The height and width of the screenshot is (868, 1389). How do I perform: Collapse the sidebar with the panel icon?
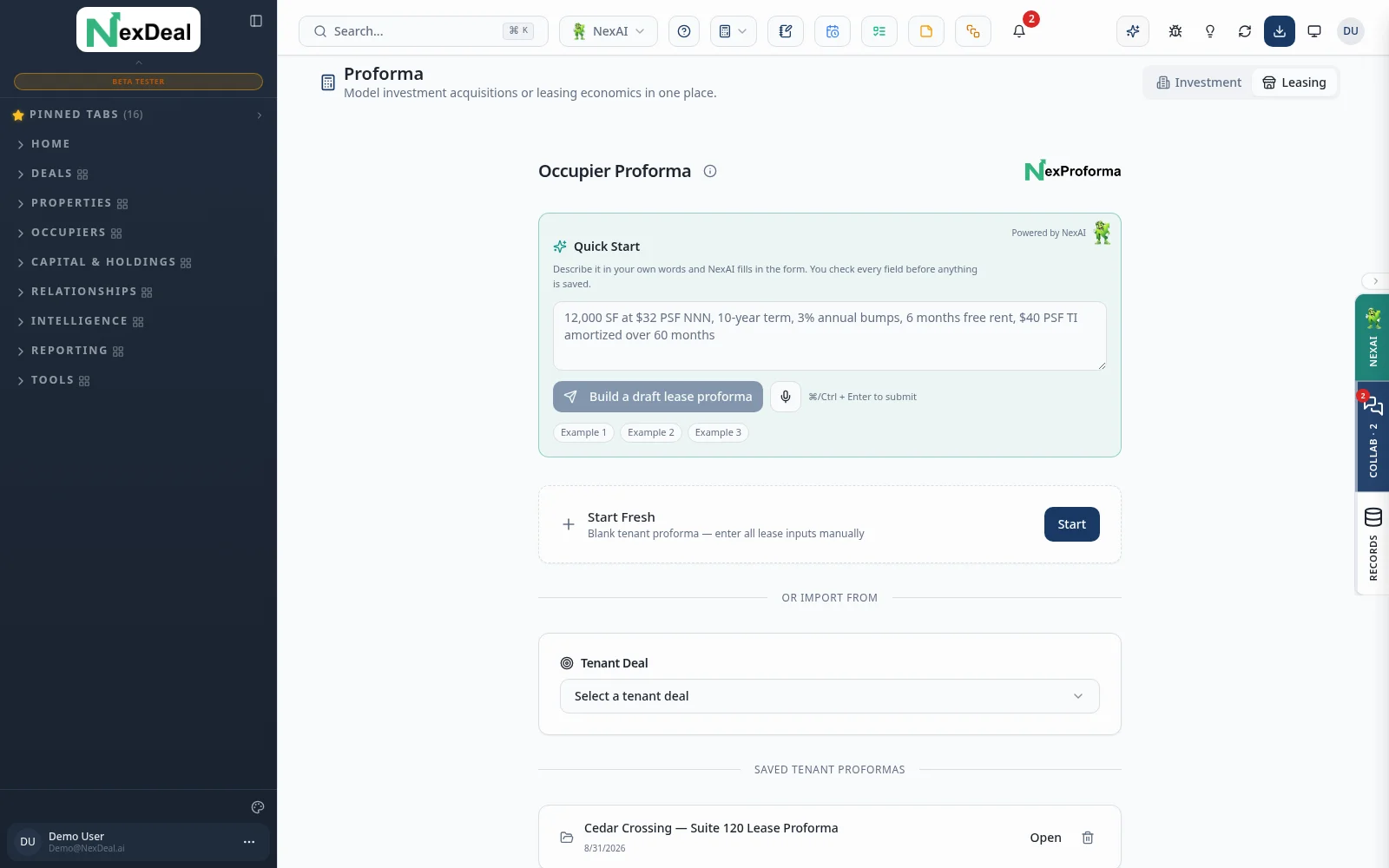tap(256, 21)
